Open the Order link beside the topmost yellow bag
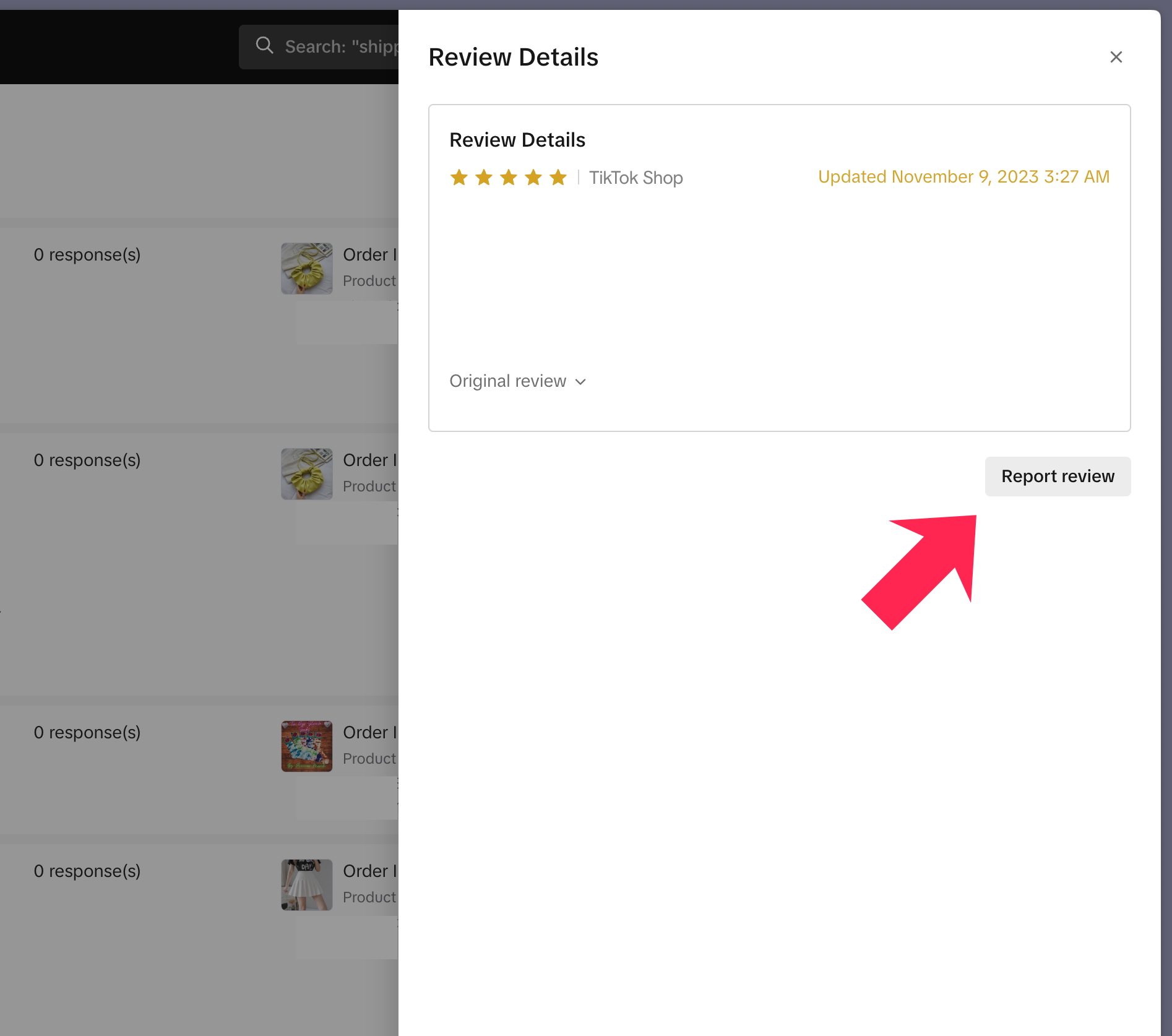Screen dimensions: 1172x1036 369,254
